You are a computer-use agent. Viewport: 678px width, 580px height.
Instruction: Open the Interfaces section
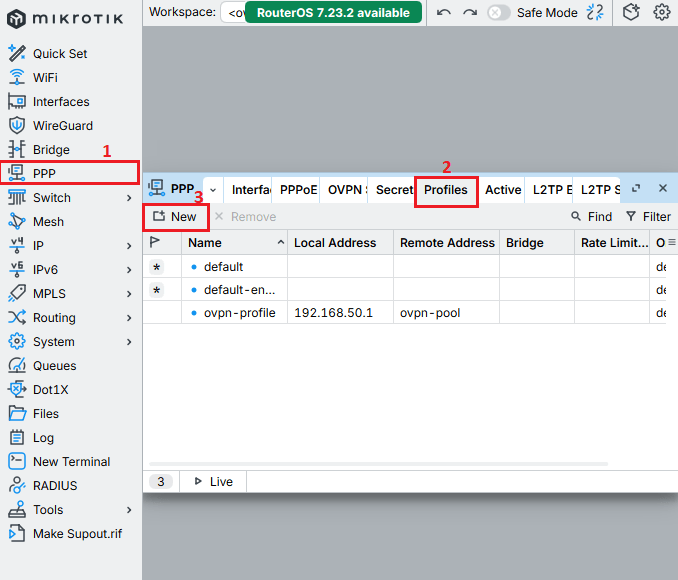49,102
